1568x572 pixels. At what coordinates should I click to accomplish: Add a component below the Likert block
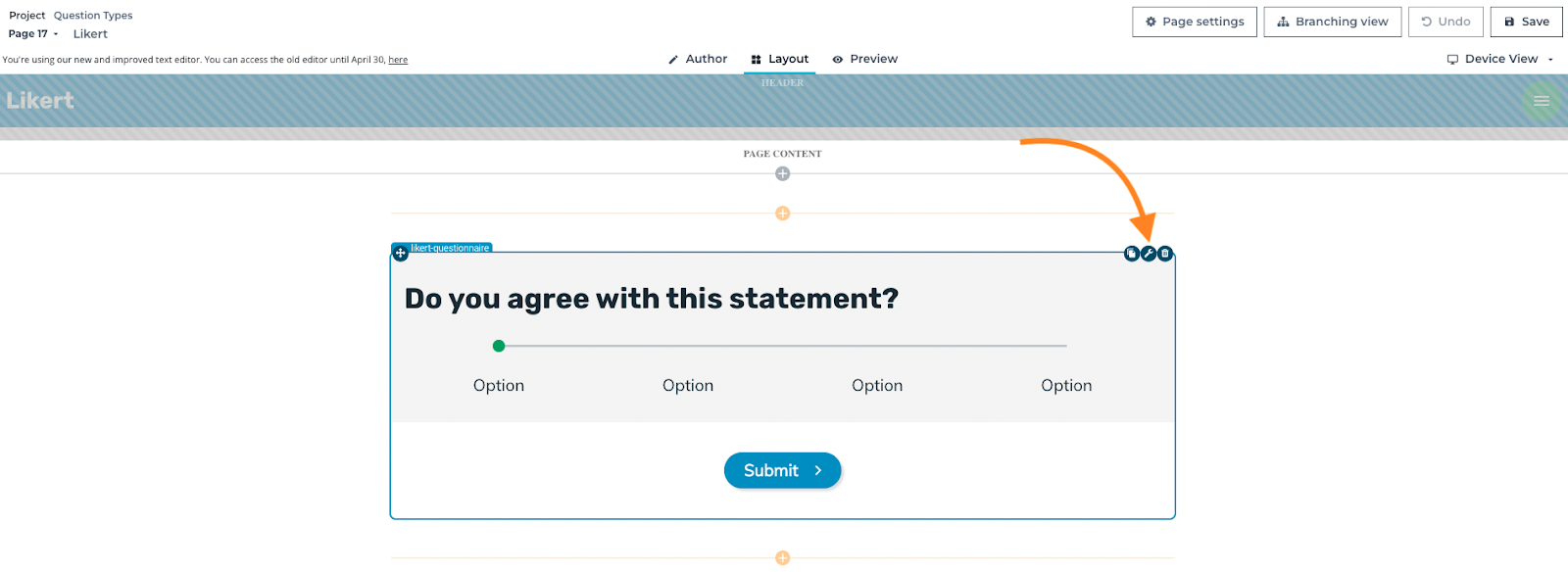782,558
